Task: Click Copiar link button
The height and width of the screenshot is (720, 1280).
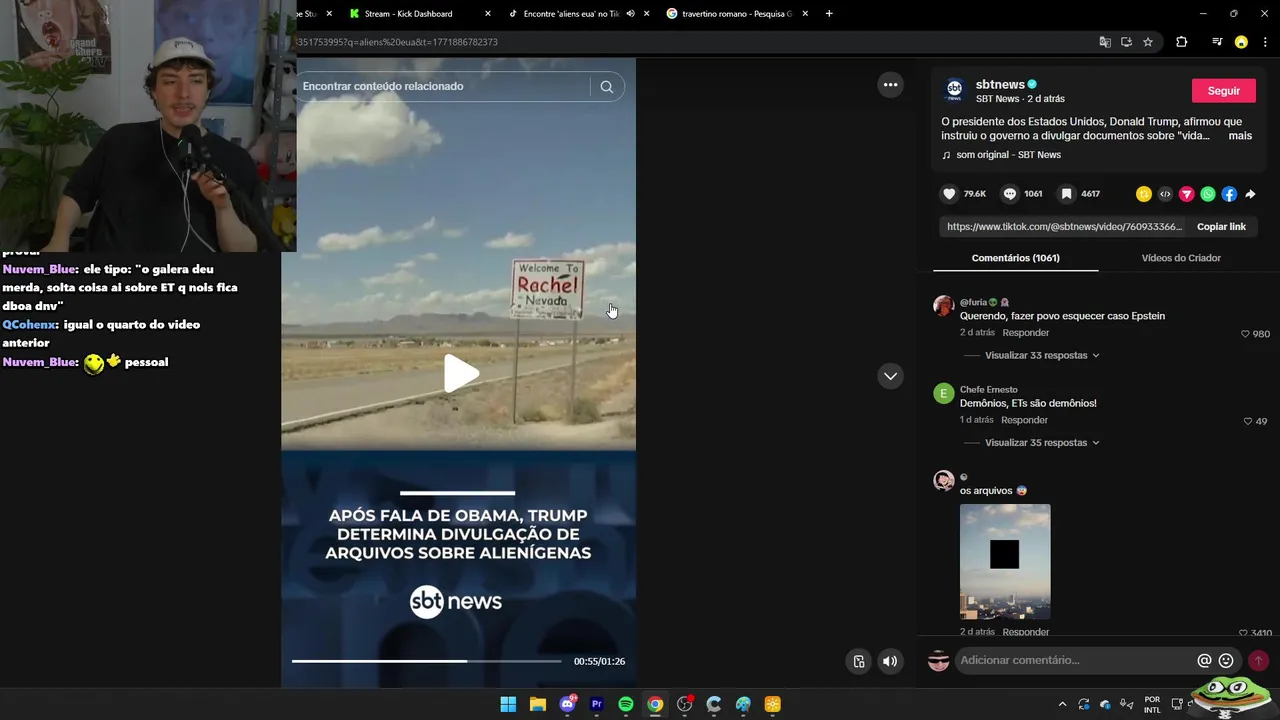Action: pyautogui.click(x=1221, y=227)
